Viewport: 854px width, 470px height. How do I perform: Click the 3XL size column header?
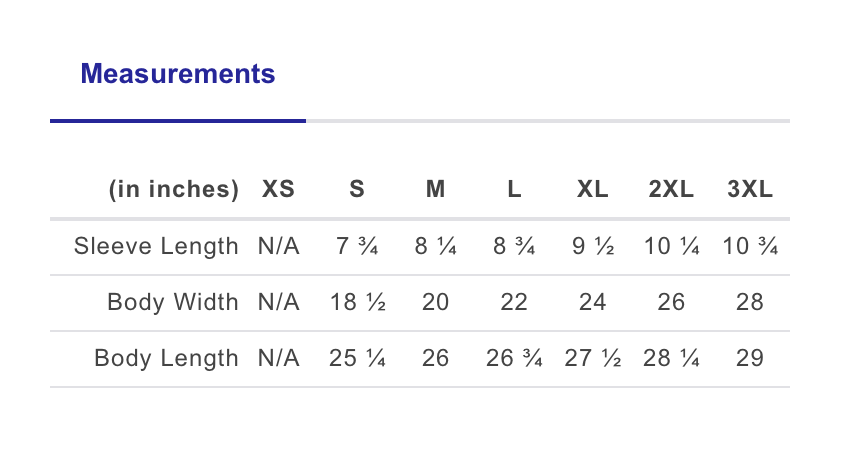coord(750,190)
